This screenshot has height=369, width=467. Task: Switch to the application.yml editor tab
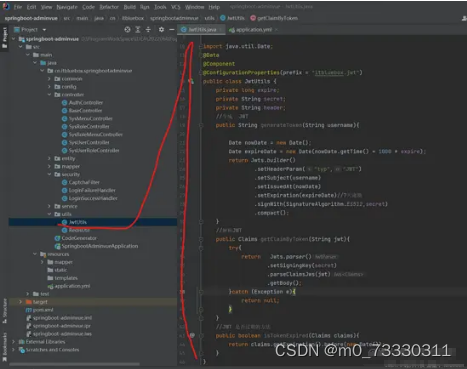[x=254, y=30]
